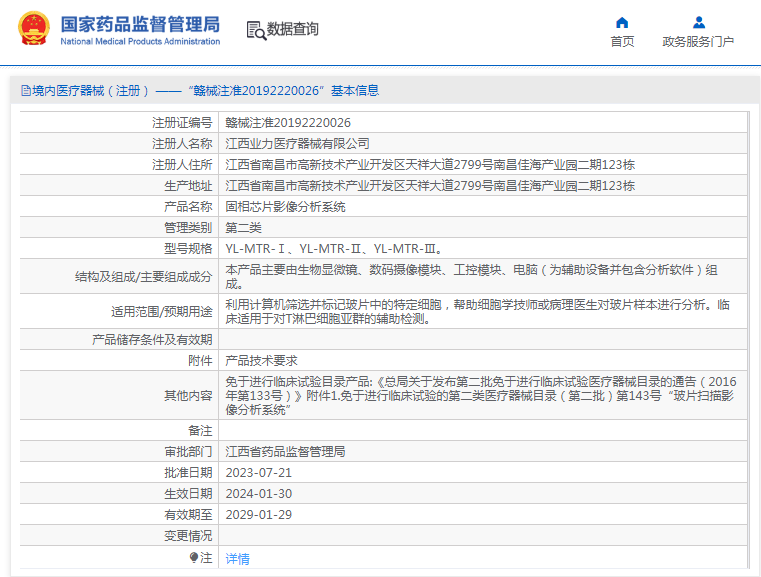Click National Medical Products Administration subtitle
This screenshot has width=761, height=577.
140,42
